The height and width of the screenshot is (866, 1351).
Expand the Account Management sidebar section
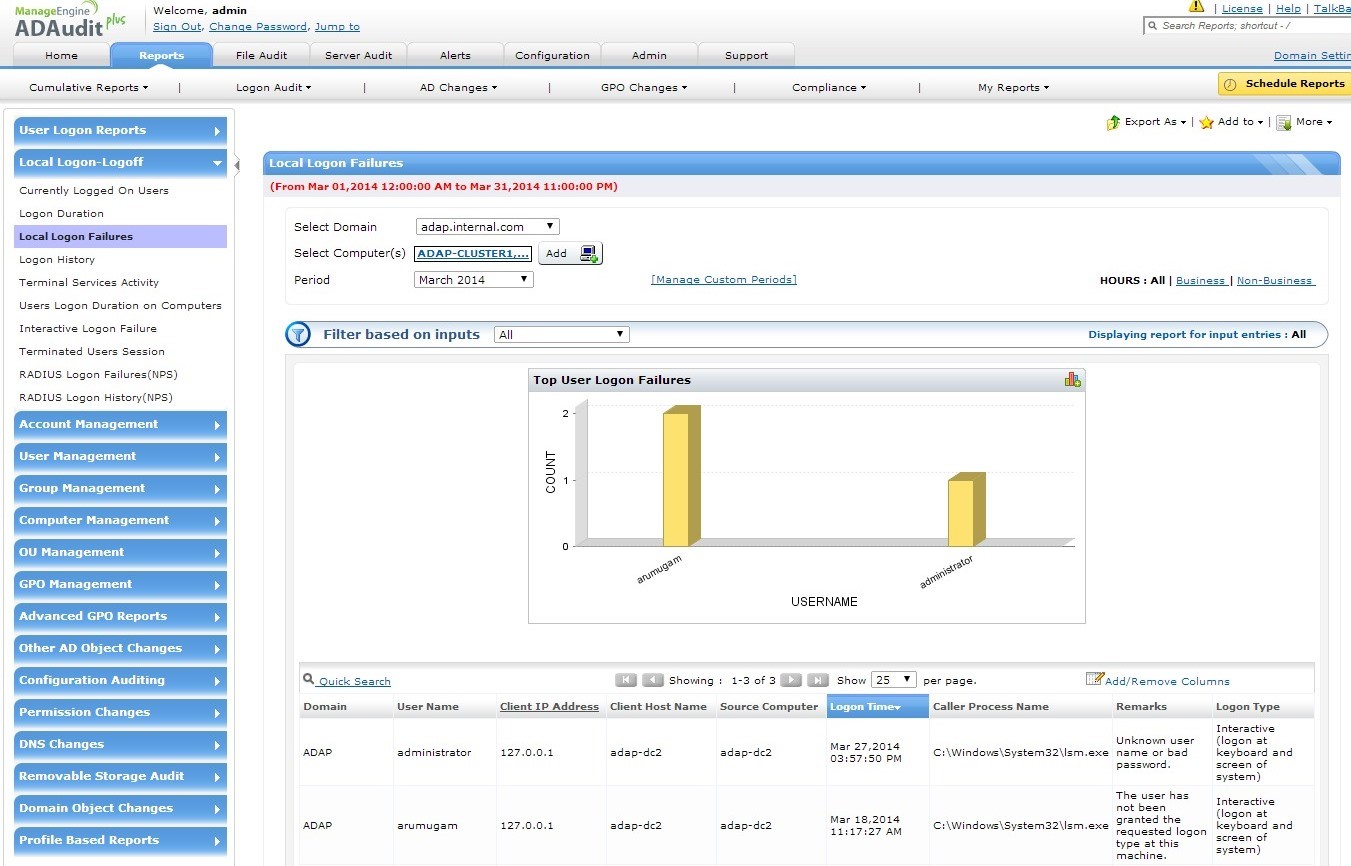(120, 425)
